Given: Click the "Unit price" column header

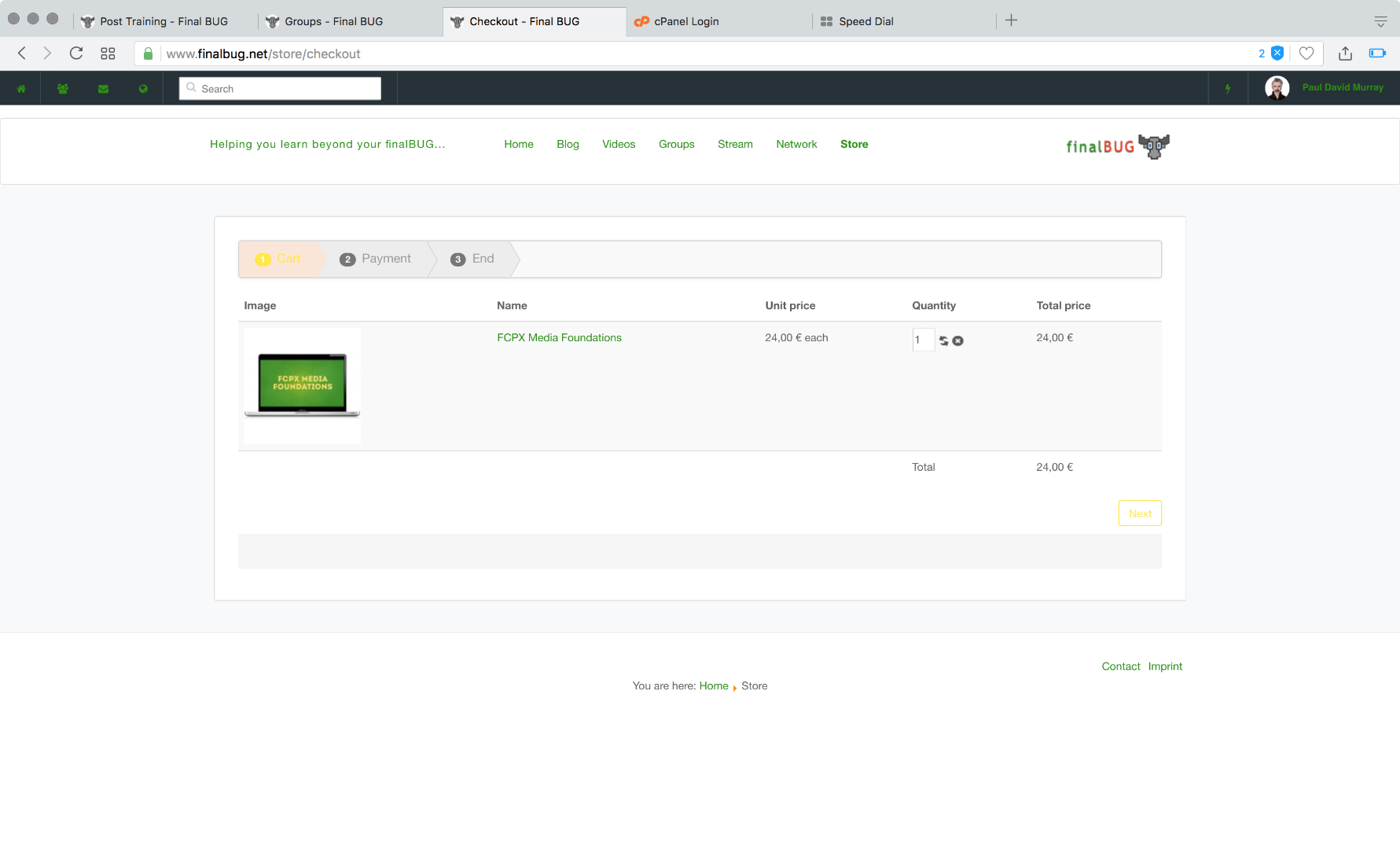Looking at the screenshot, I should 790,305.
